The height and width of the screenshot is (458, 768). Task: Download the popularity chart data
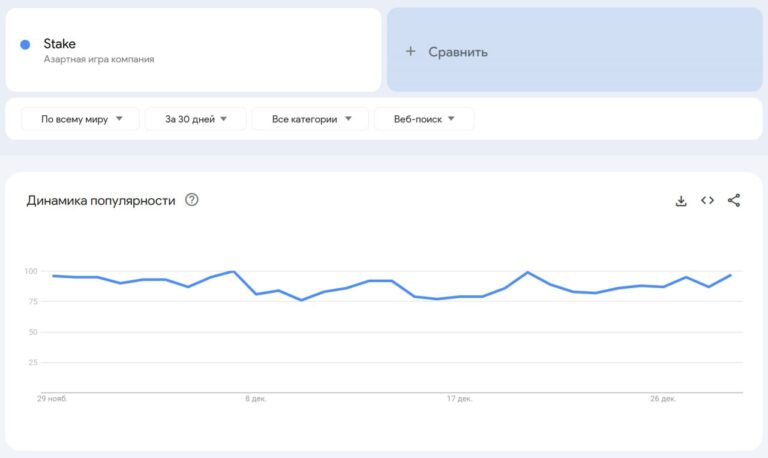click(x=681, y=201)
